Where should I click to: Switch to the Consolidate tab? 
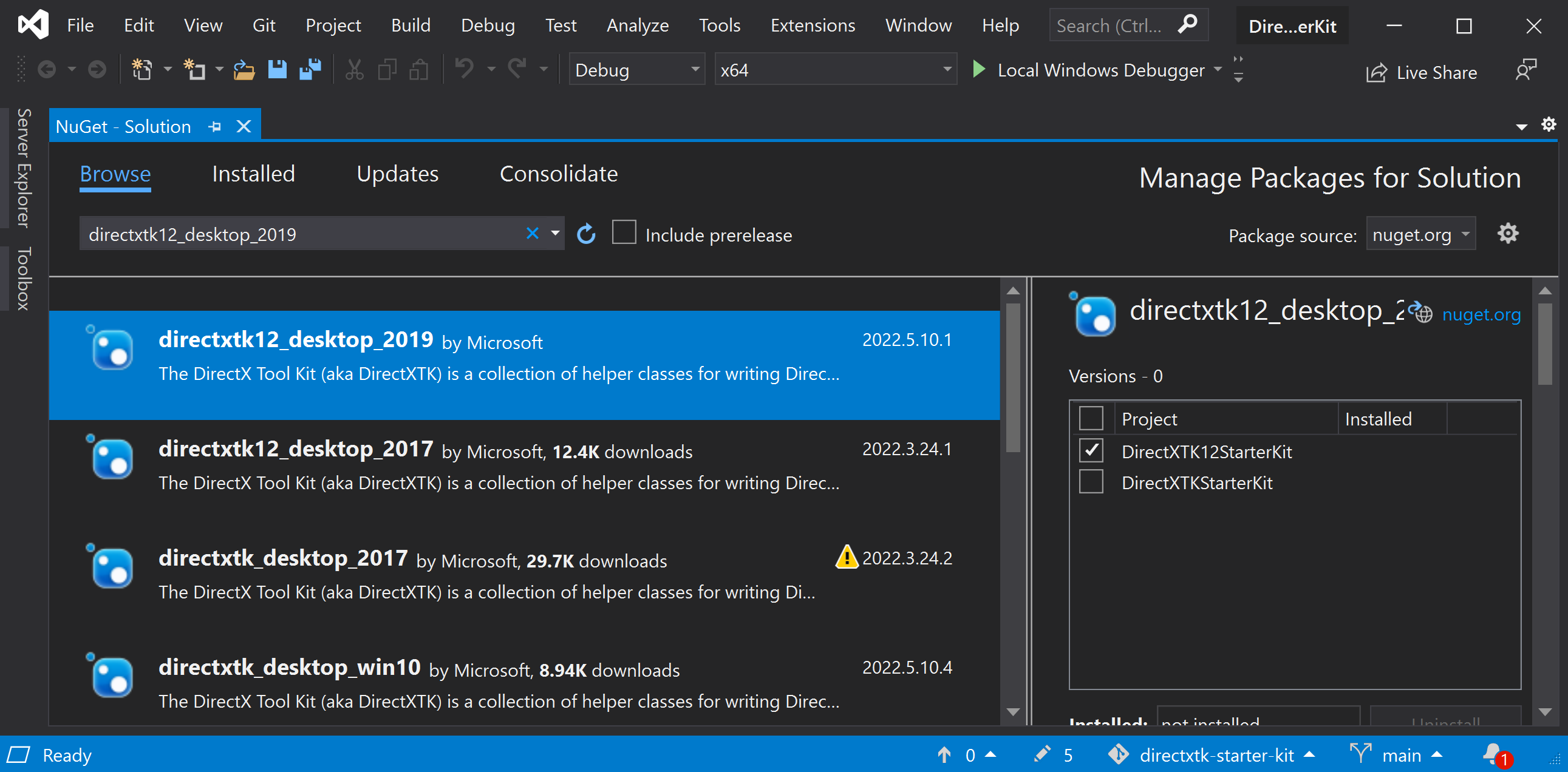(558, 174)
